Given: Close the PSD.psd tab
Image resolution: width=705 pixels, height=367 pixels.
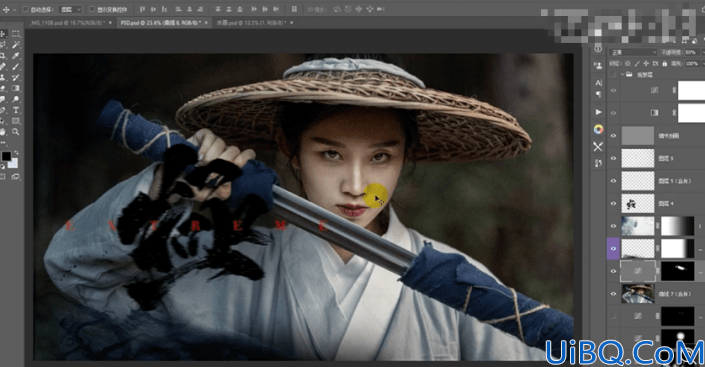Looking at the screenshot, I should pos(207,22).
